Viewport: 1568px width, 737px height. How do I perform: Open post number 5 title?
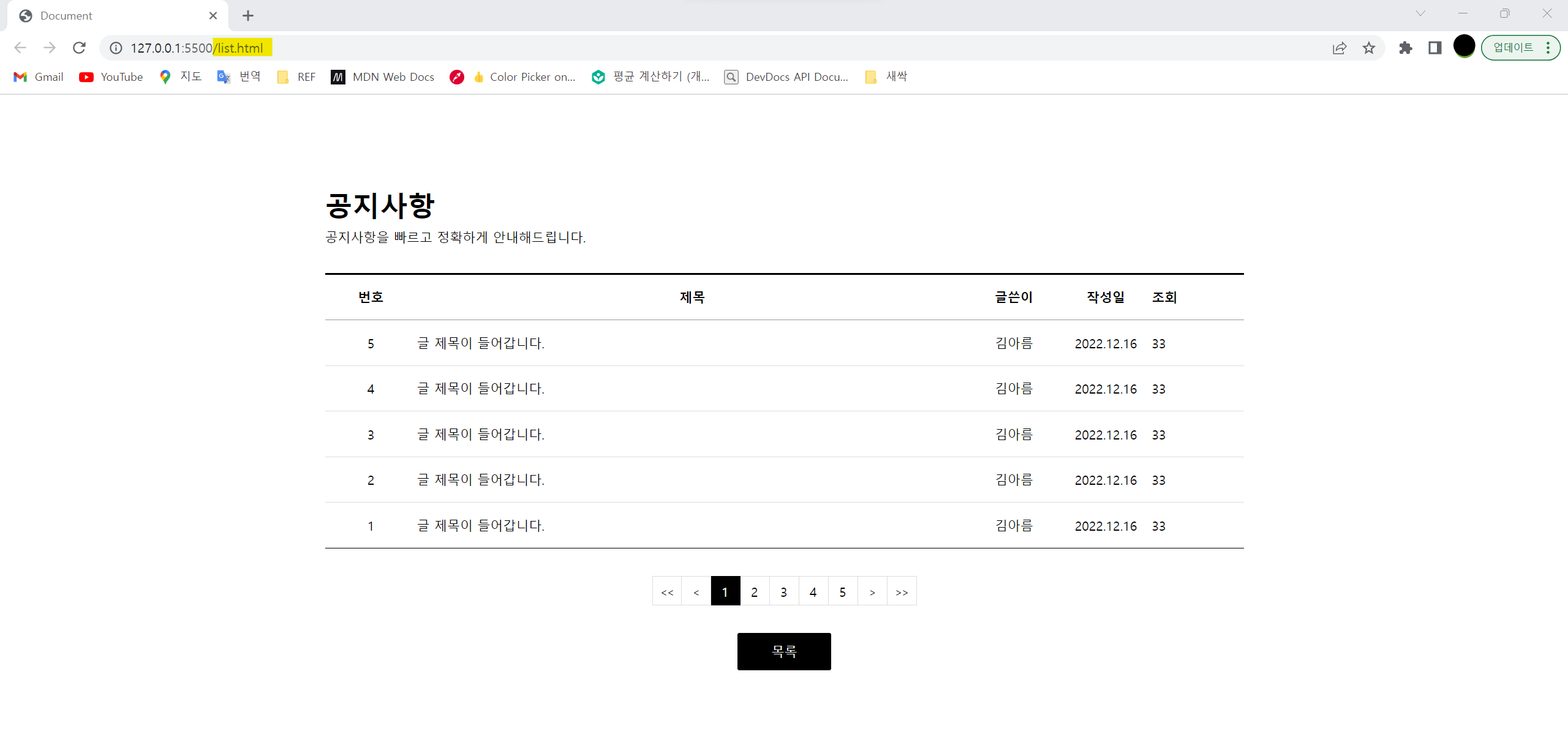(481, 343)
